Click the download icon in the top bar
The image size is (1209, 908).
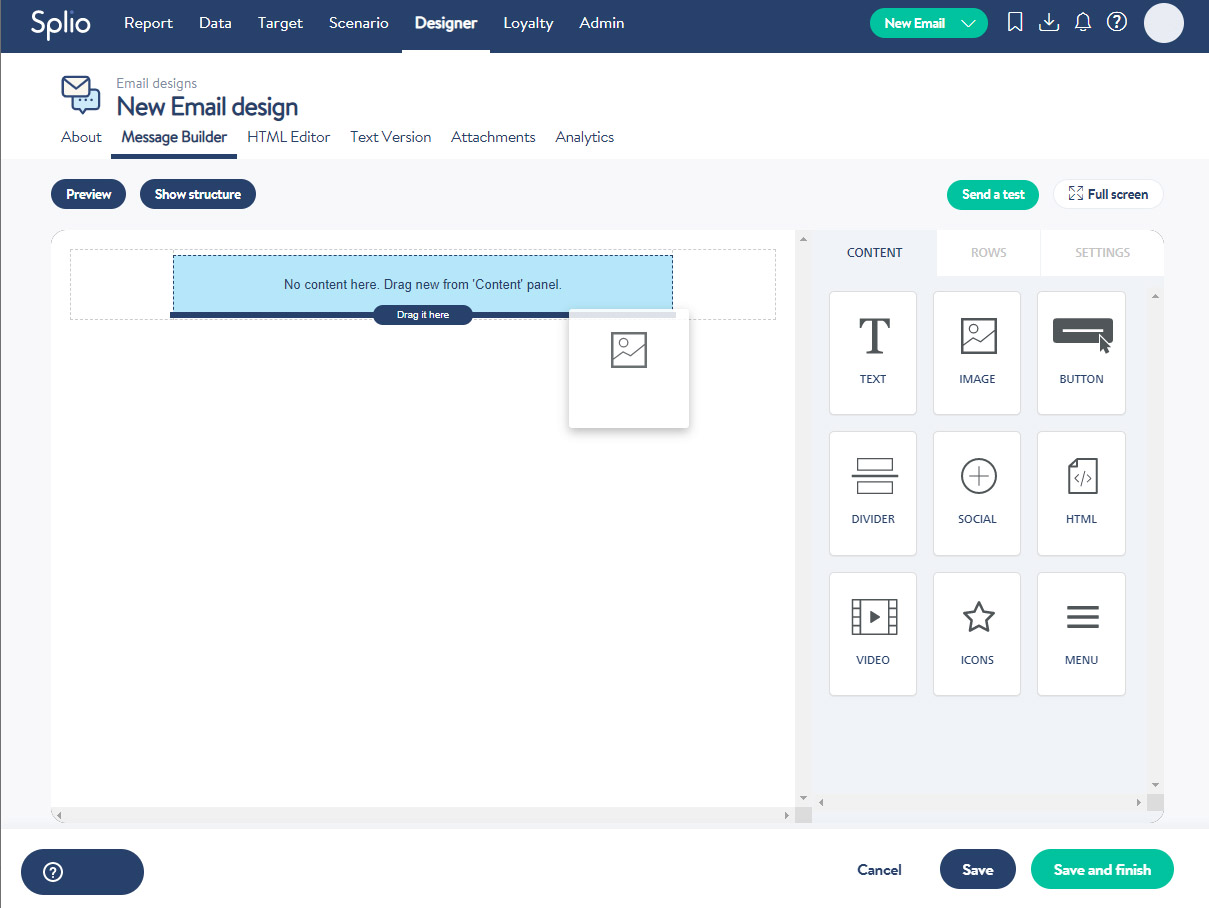point(1048,21)
